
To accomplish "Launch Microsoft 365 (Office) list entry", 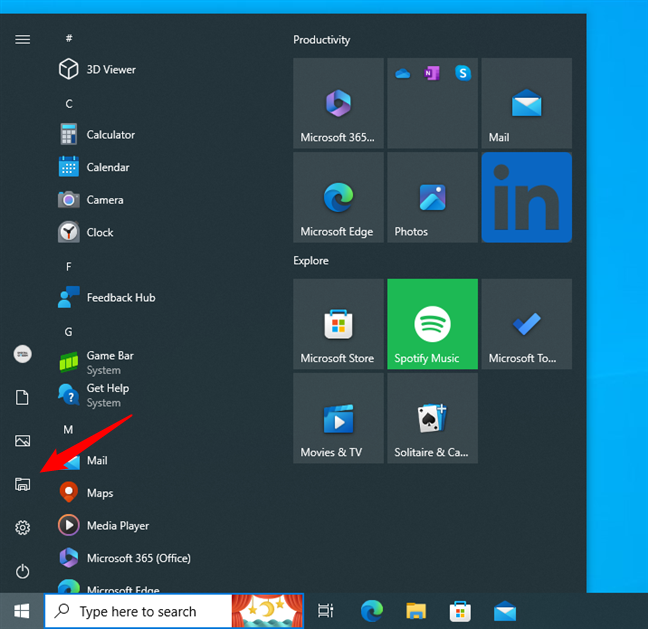I will [x=125, y=558].
